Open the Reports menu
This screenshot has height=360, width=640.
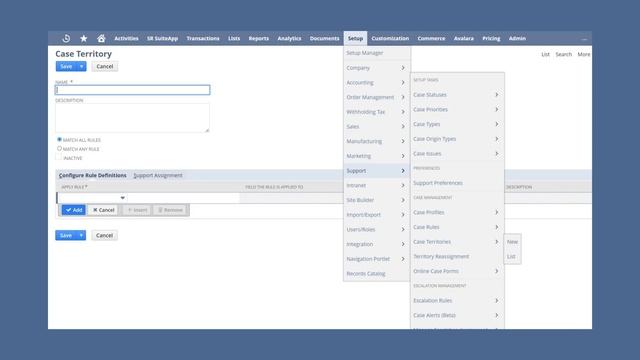pyautogui.click(x=259, y=38)
